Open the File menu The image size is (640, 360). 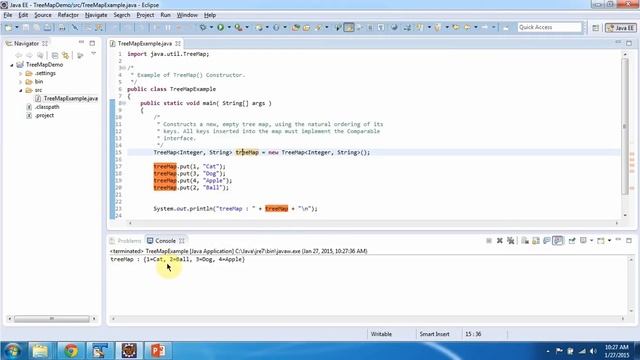(x=8, y=15)
